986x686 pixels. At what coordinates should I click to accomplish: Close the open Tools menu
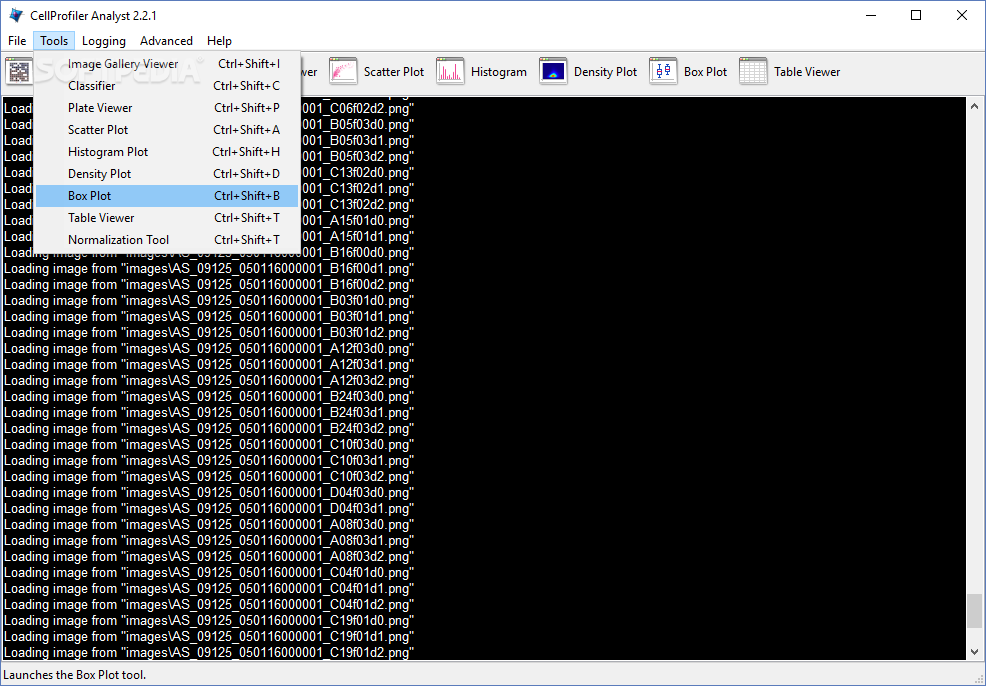[x=54, y=41]
